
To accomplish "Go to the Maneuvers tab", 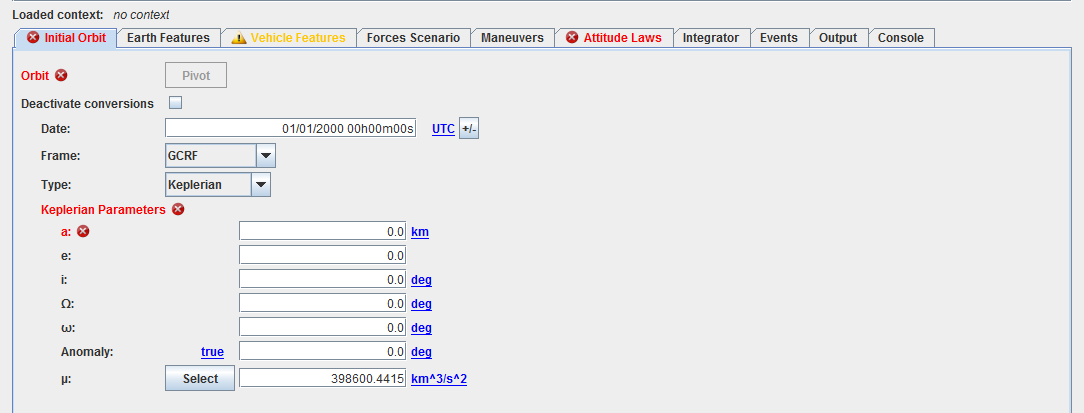I will (x=512, y=38).
